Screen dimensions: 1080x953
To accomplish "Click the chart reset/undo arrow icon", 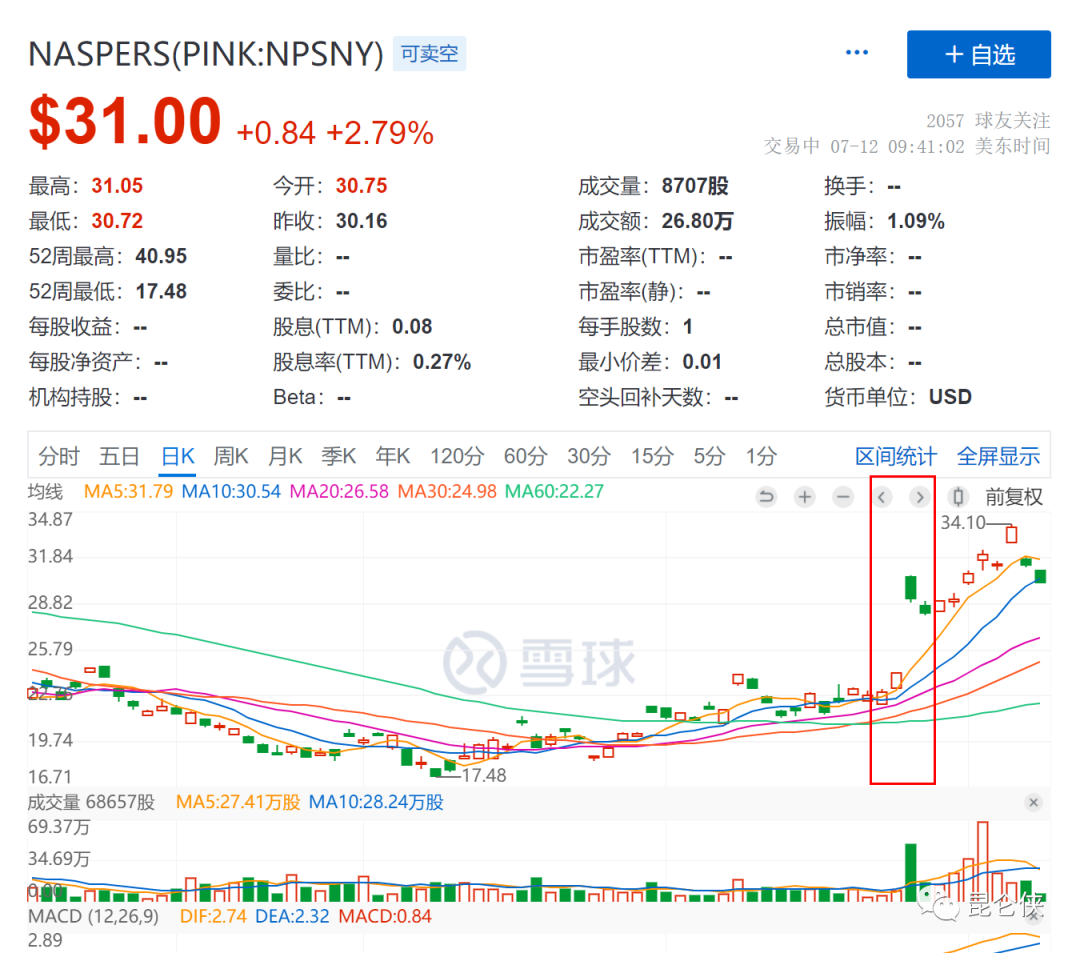I will click(766, 497).
